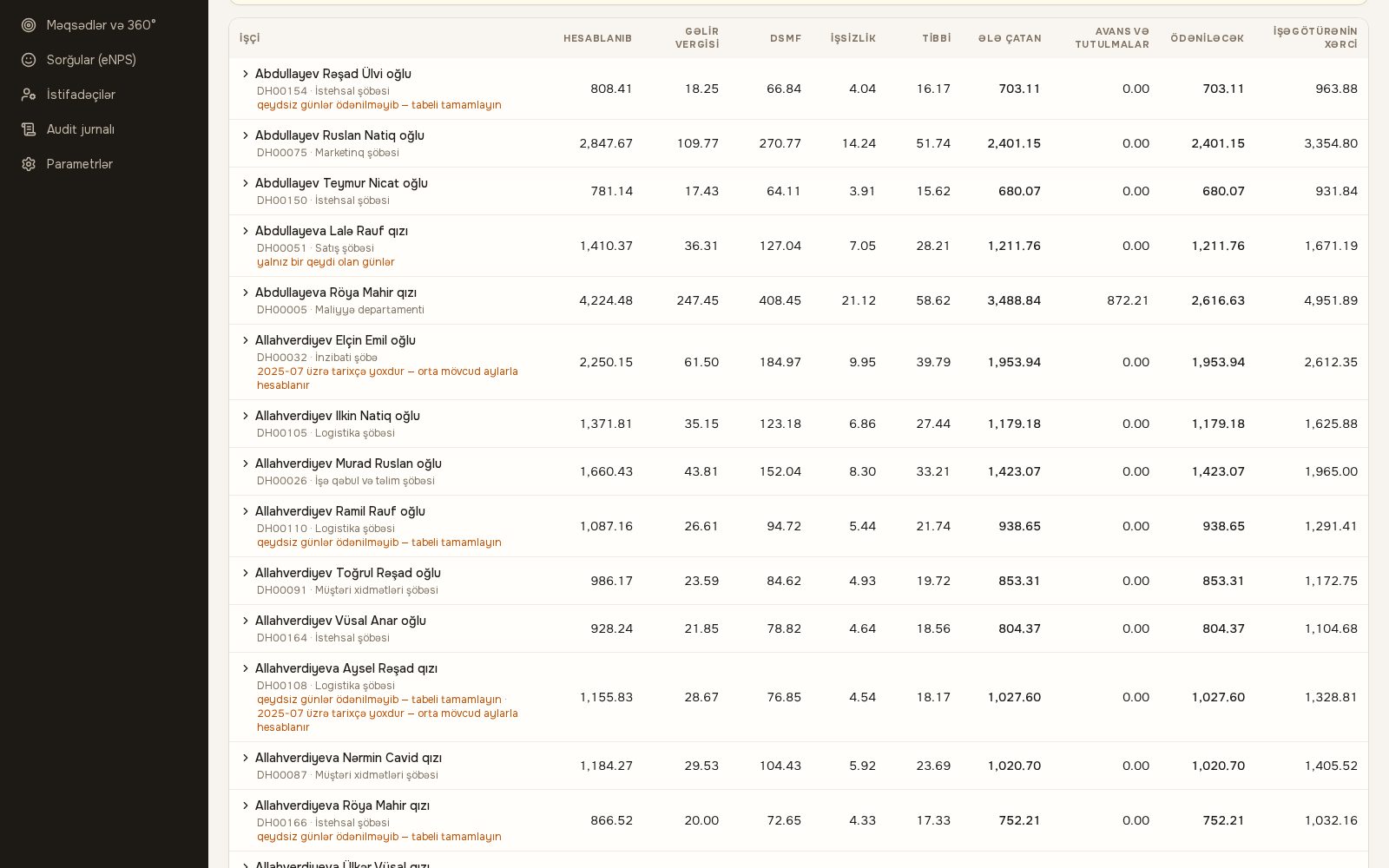Click the Ələ çatan column header
Image resolution: width=1389 pixels, height=868 pixels.
1010,38
